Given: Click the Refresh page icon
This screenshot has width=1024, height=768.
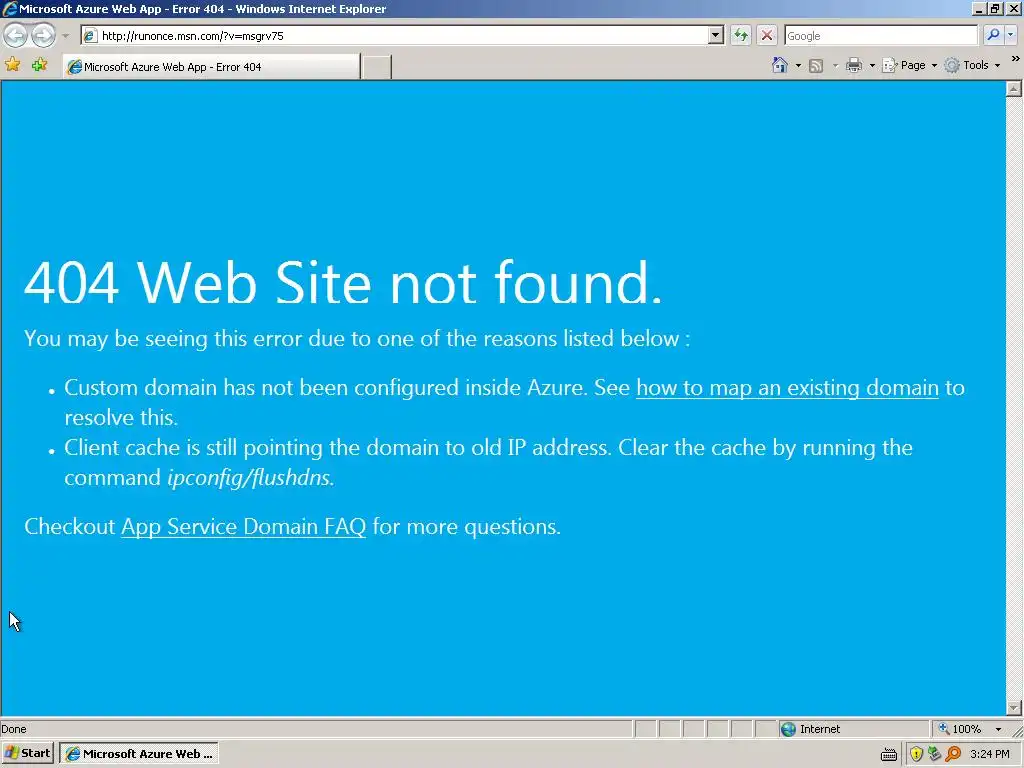Looking at the screenshot, I should (x=741, y=36).
